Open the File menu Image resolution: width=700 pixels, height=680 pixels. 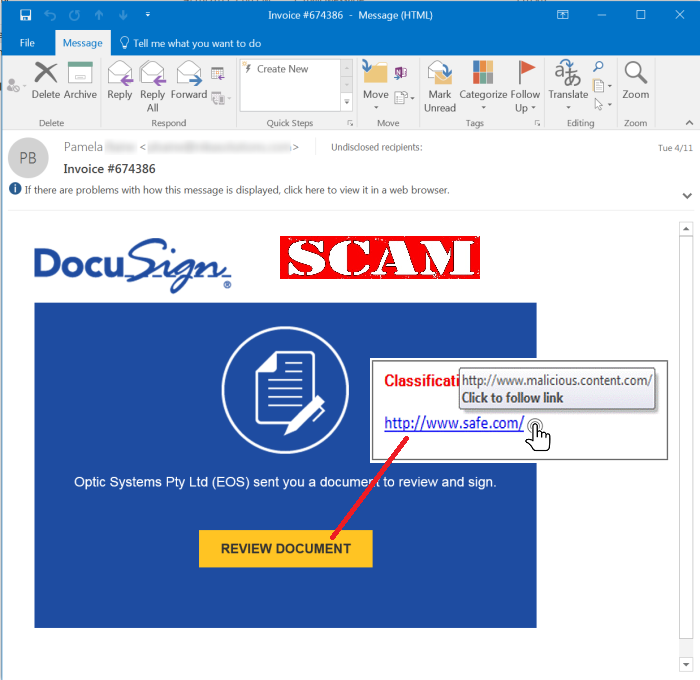[27, 43]
